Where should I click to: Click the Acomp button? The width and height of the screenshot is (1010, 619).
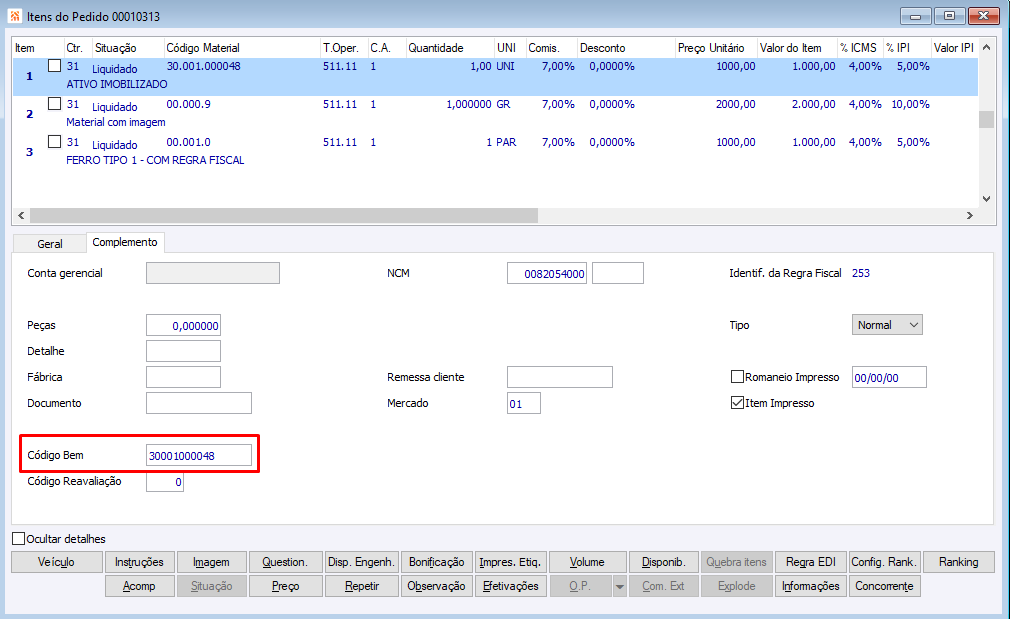139,586
